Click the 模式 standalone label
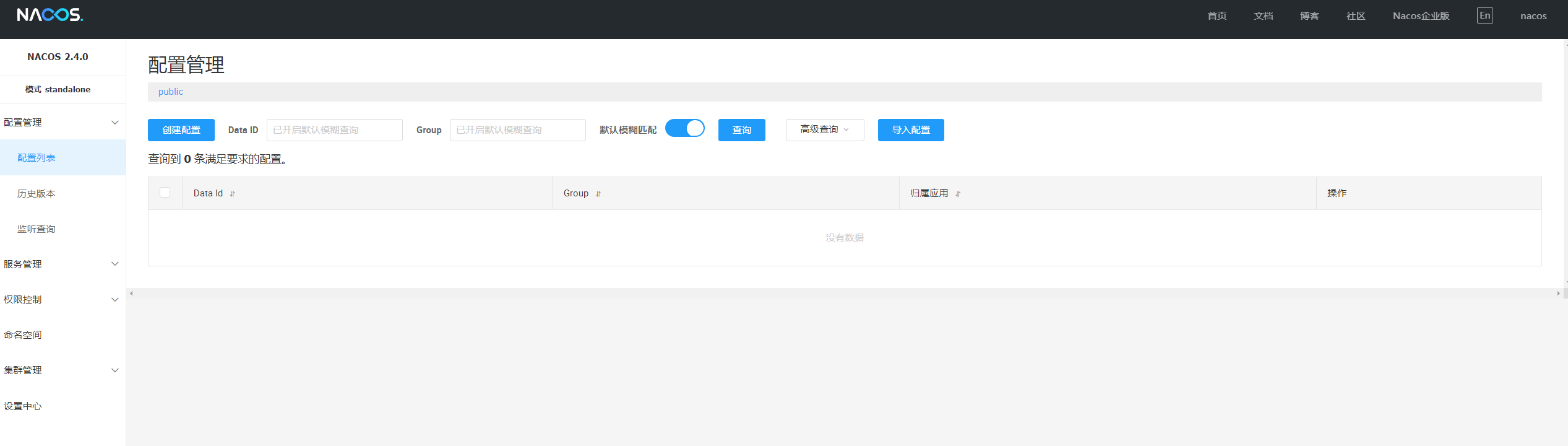The height and width of the screenshot is (446, 1568). click(58, 89)
